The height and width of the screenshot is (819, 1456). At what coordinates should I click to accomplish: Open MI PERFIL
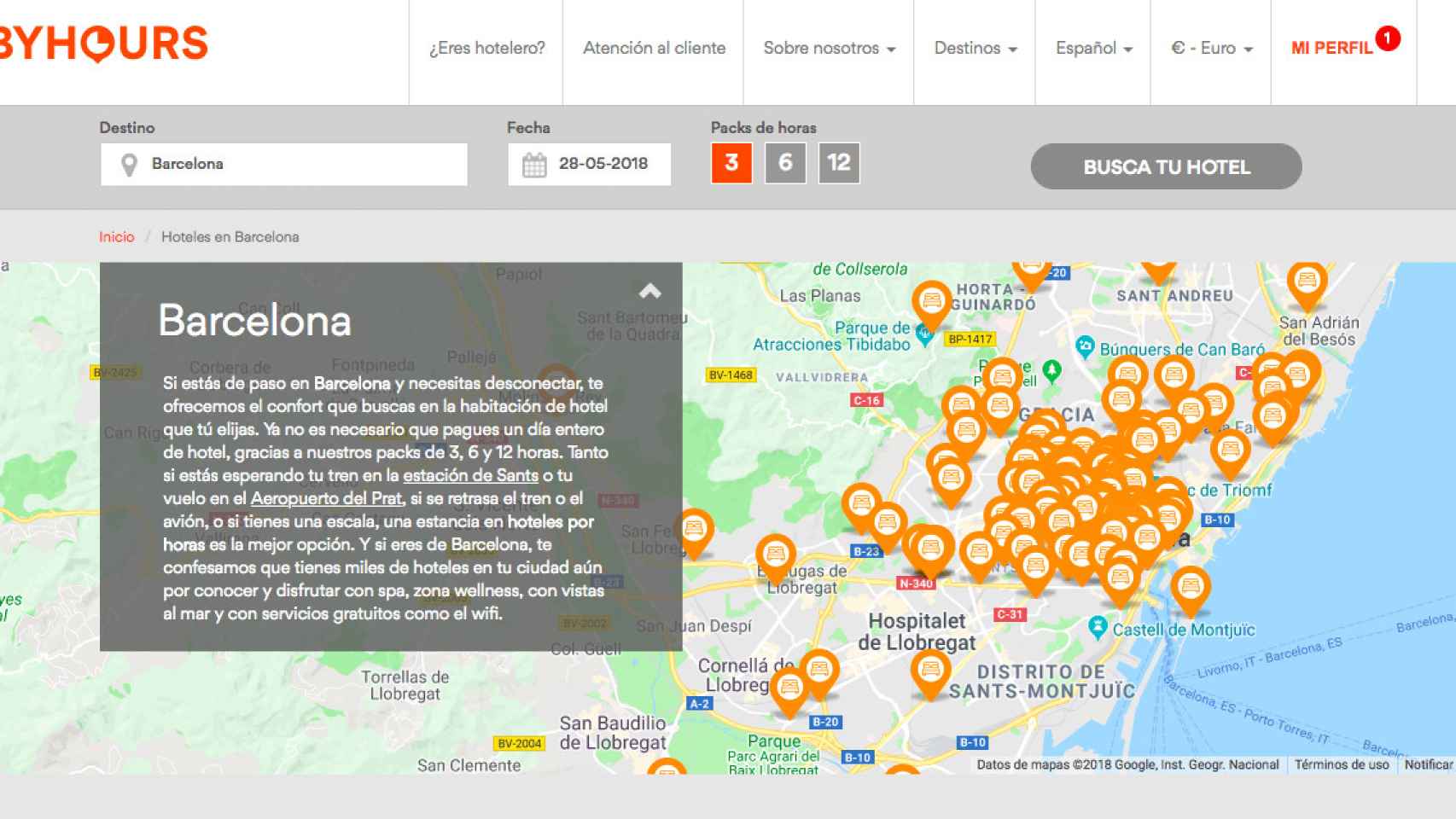(1331, 49)
